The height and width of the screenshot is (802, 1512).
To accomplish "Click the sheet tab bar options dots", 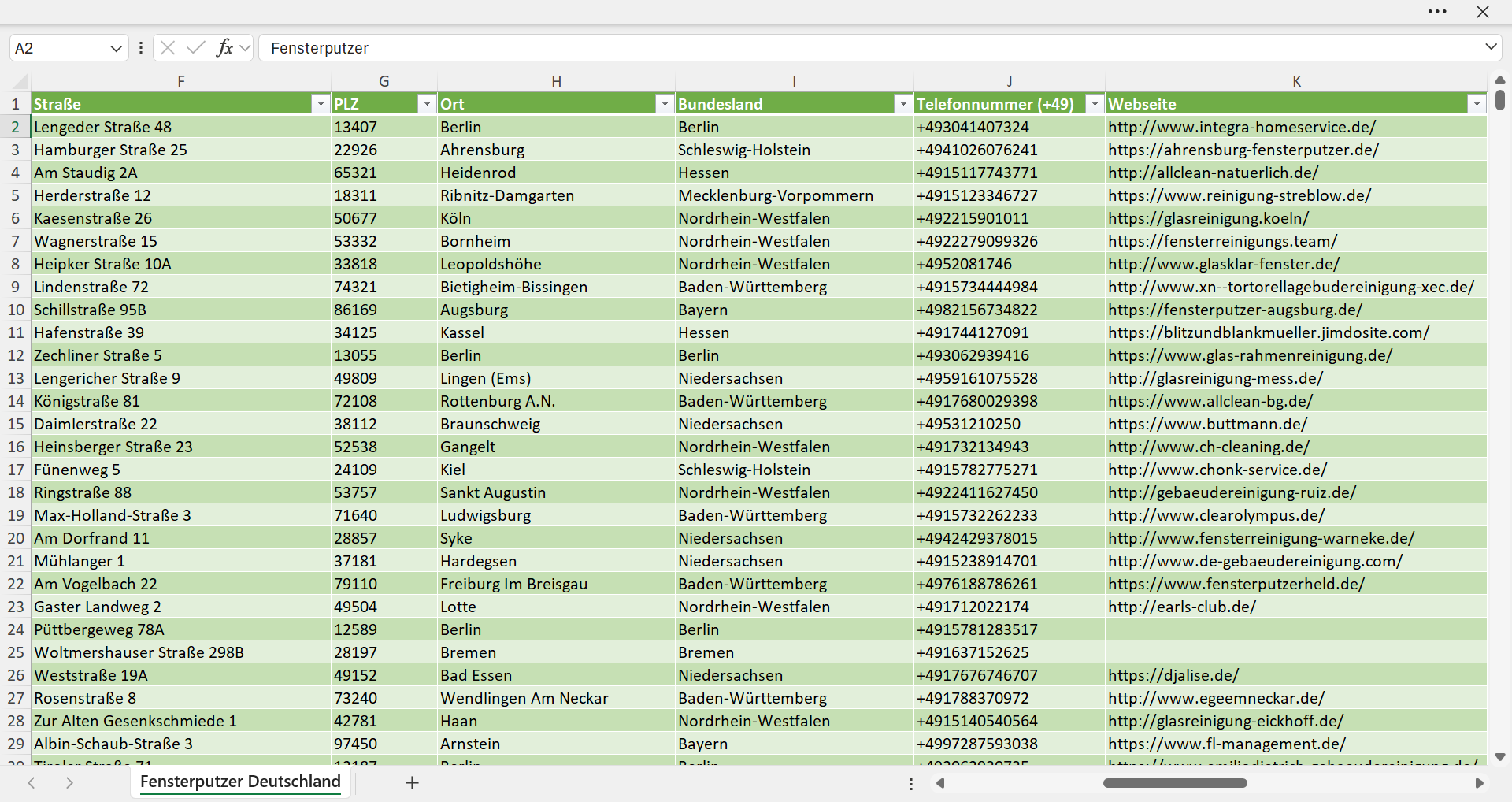I will click(x=911, y=784).
